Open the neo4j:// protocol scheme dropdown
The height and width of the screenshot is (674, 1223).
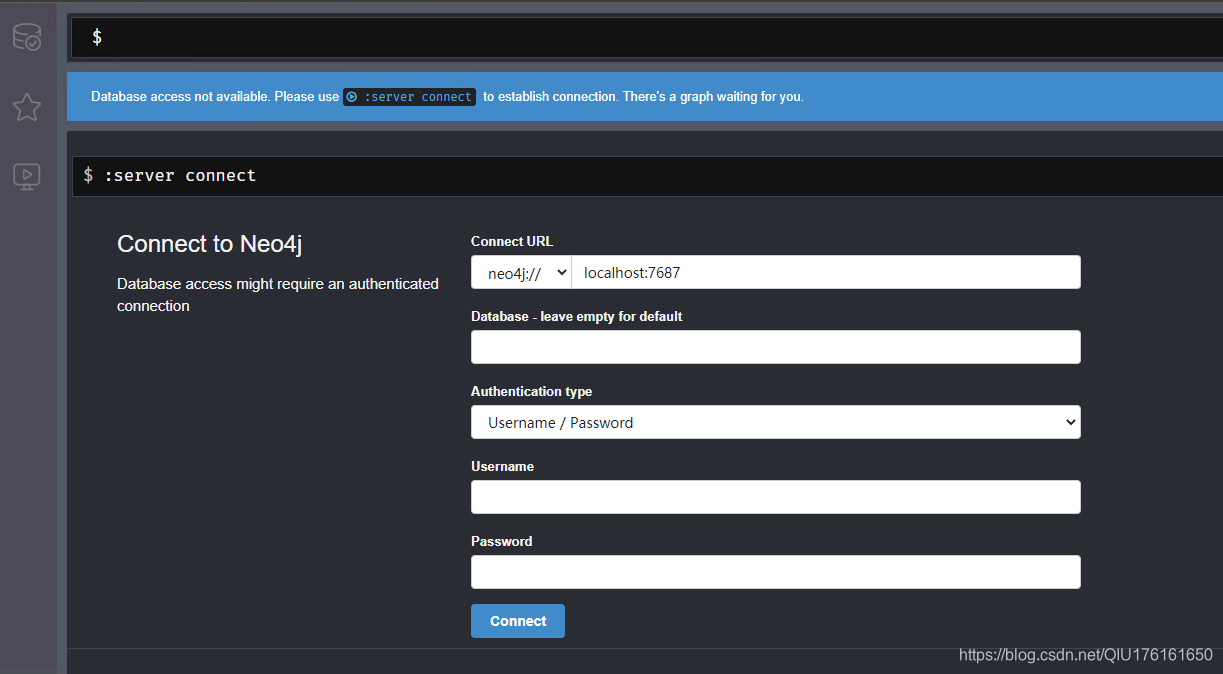click(x=521, y=272)
